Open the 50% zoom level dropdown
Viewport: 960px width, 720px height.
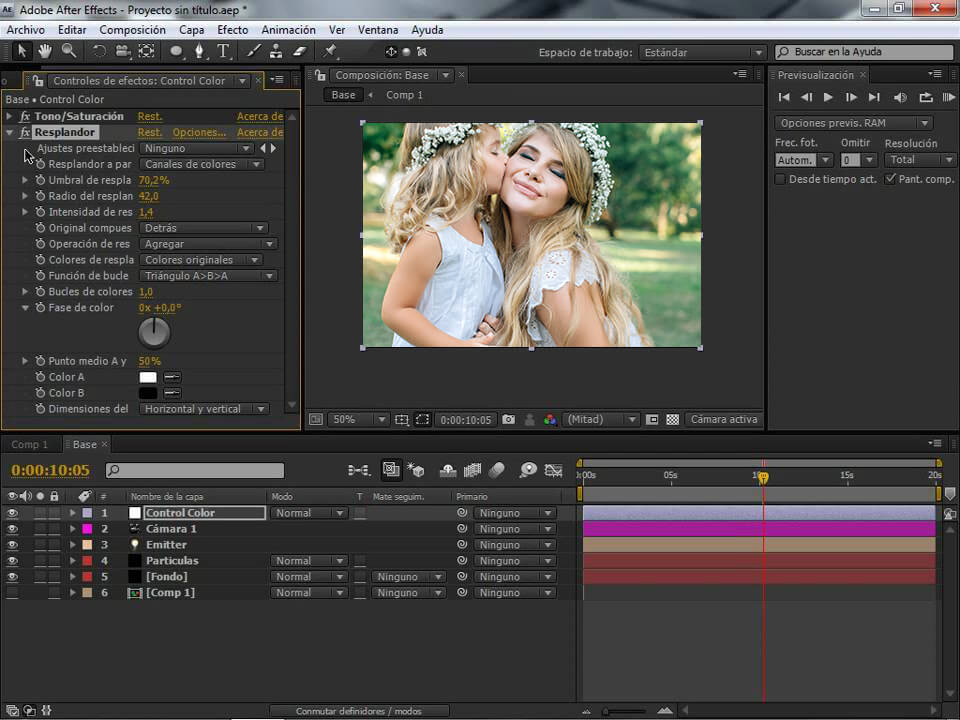358,420
